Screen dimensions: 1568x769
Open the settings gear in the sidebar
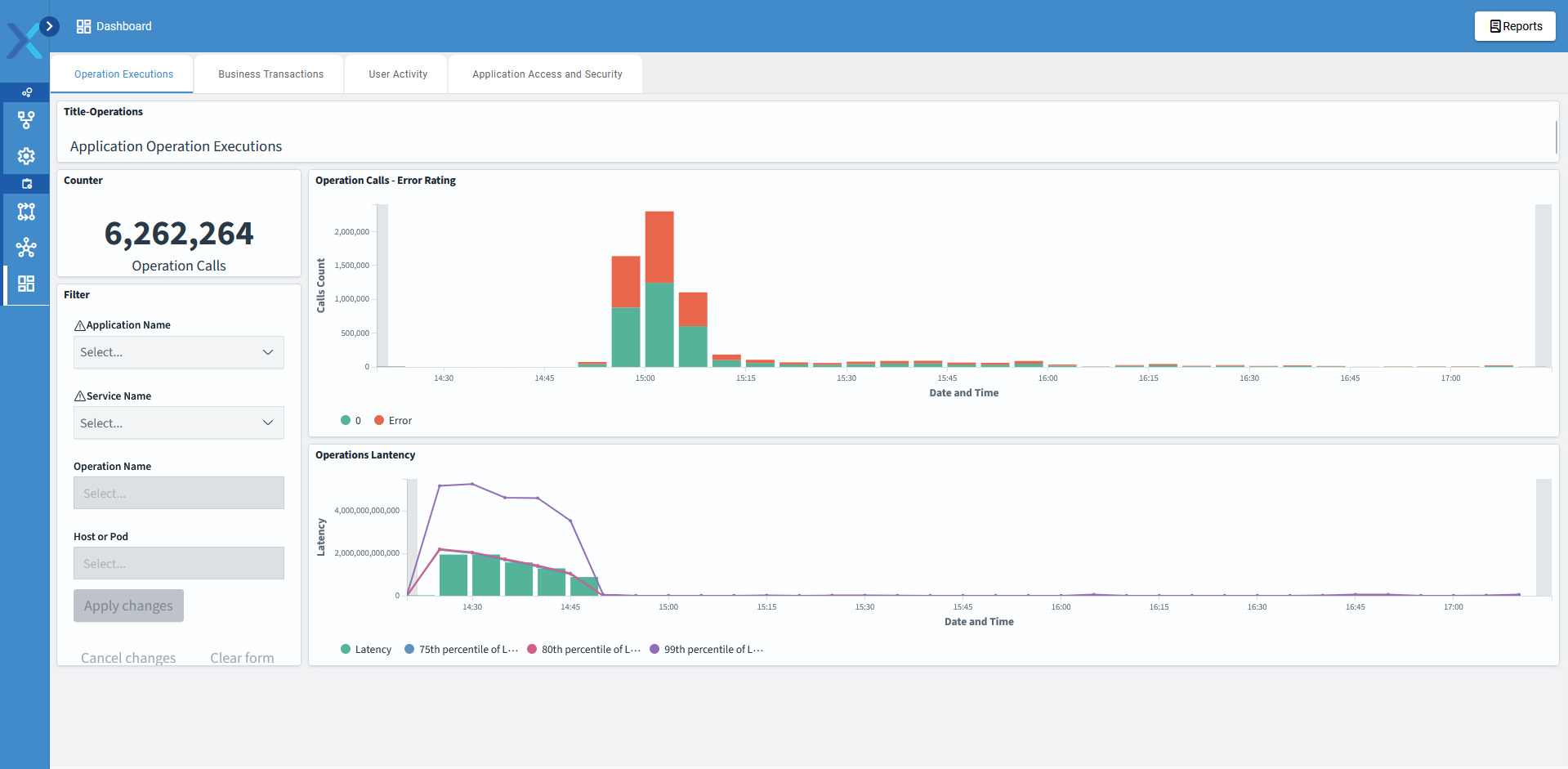26,156
